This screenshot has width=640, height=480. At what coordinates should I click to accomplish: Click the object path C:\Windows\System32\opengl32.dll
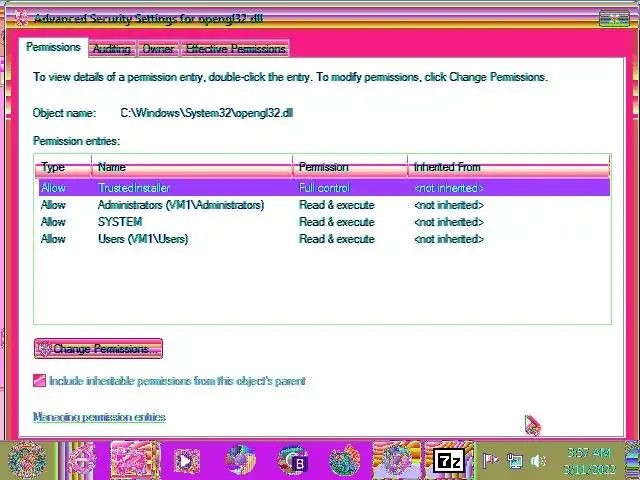coord(207,113)
